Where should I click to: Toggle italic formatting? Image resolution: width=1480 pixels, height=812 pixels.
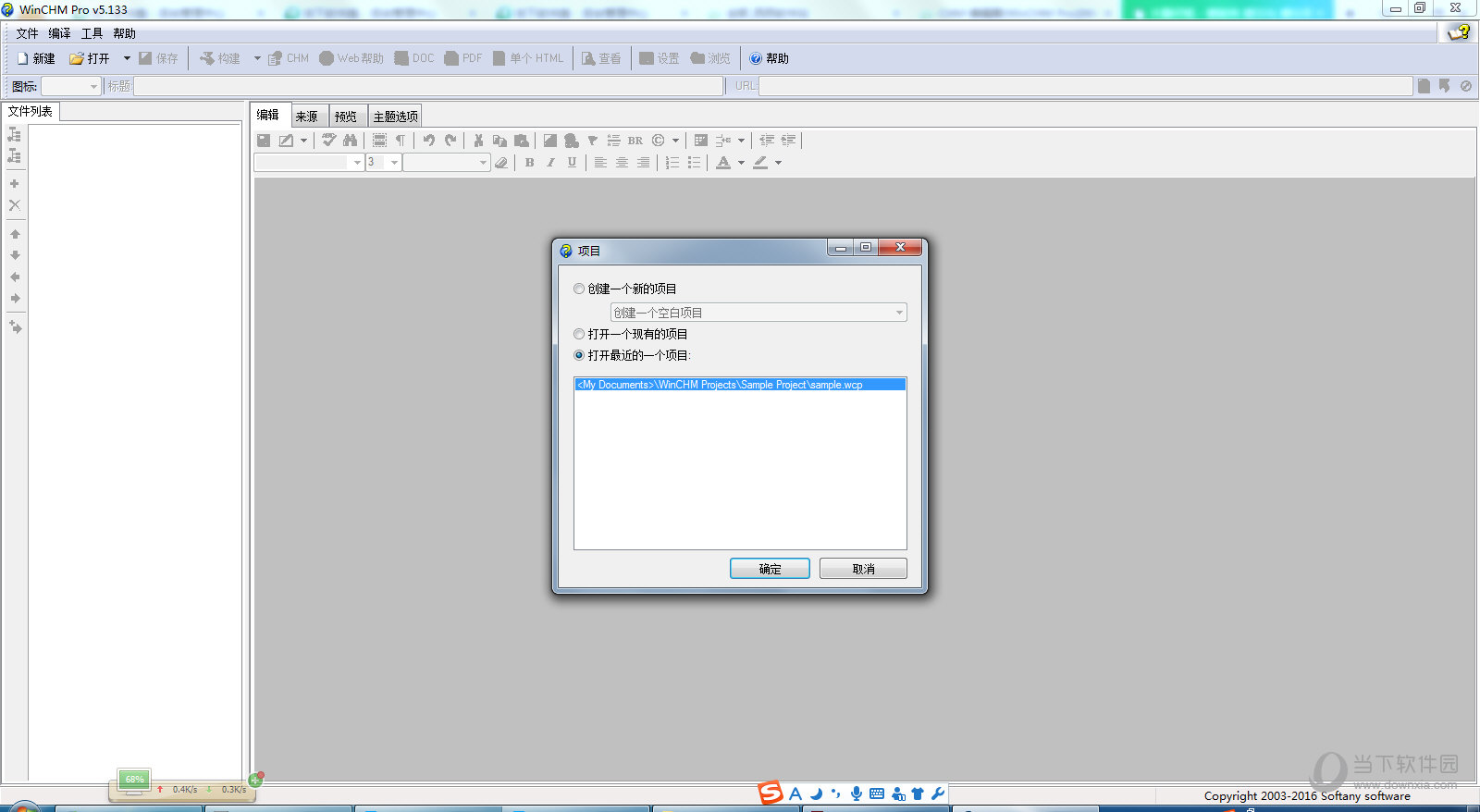(x=550, y=163)
